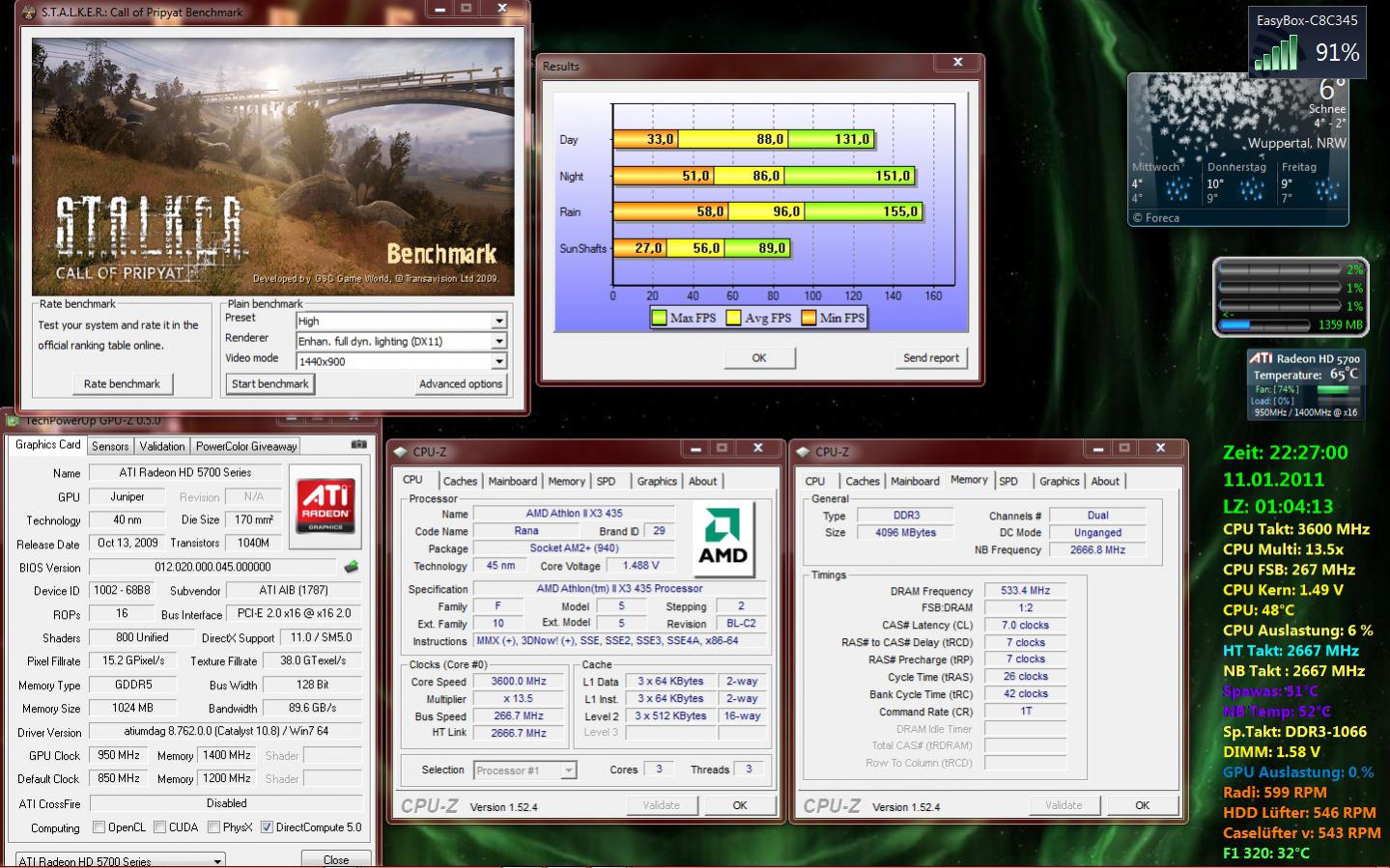
Task: Open the PowerColor Giveaway tab
Action: coord(246,446)
